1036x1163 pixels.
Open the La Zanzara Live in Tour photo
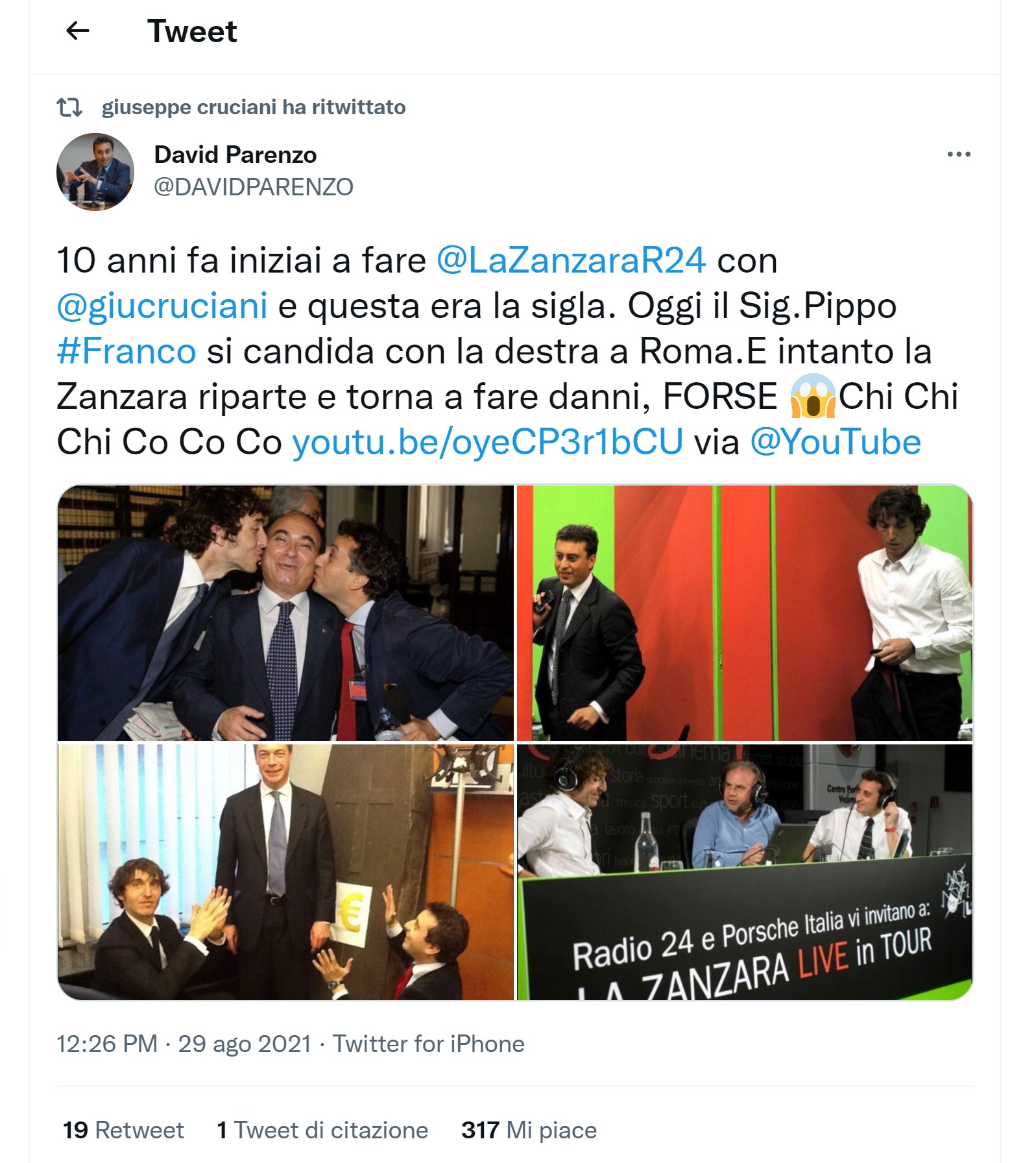click(x=745, y=872)
